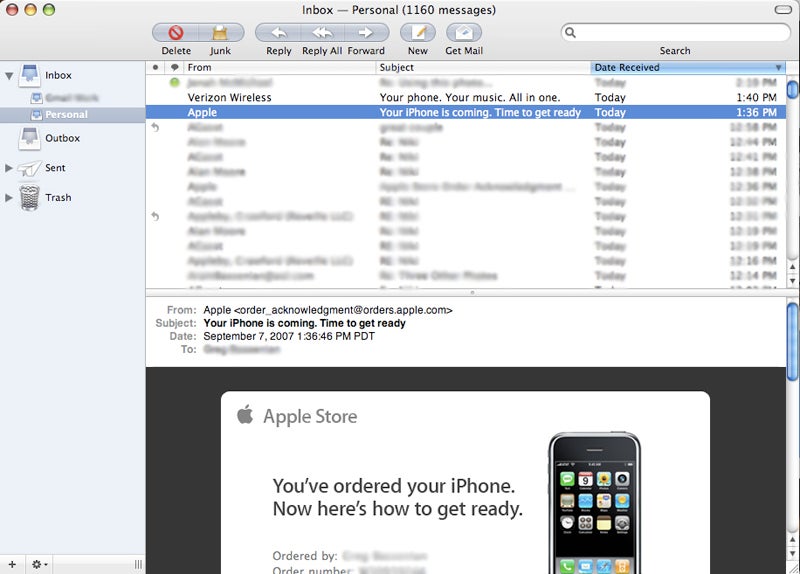Open the Trash mailbox
Screen dimensions: 800x574
[58, 197]
